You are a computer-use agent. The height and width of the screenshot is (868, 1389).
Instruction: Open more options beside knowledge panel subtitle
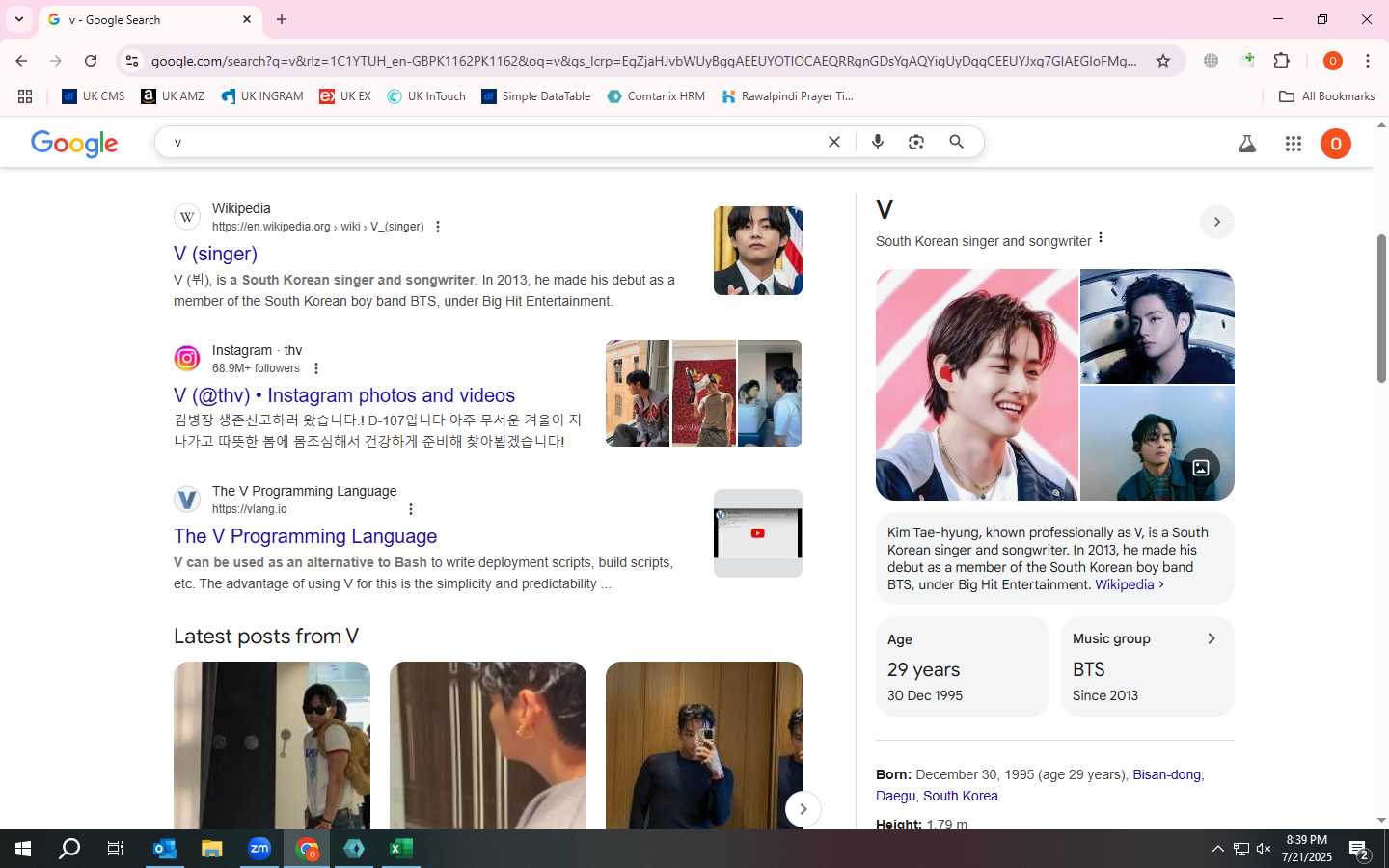click(x=1101, y=238)
